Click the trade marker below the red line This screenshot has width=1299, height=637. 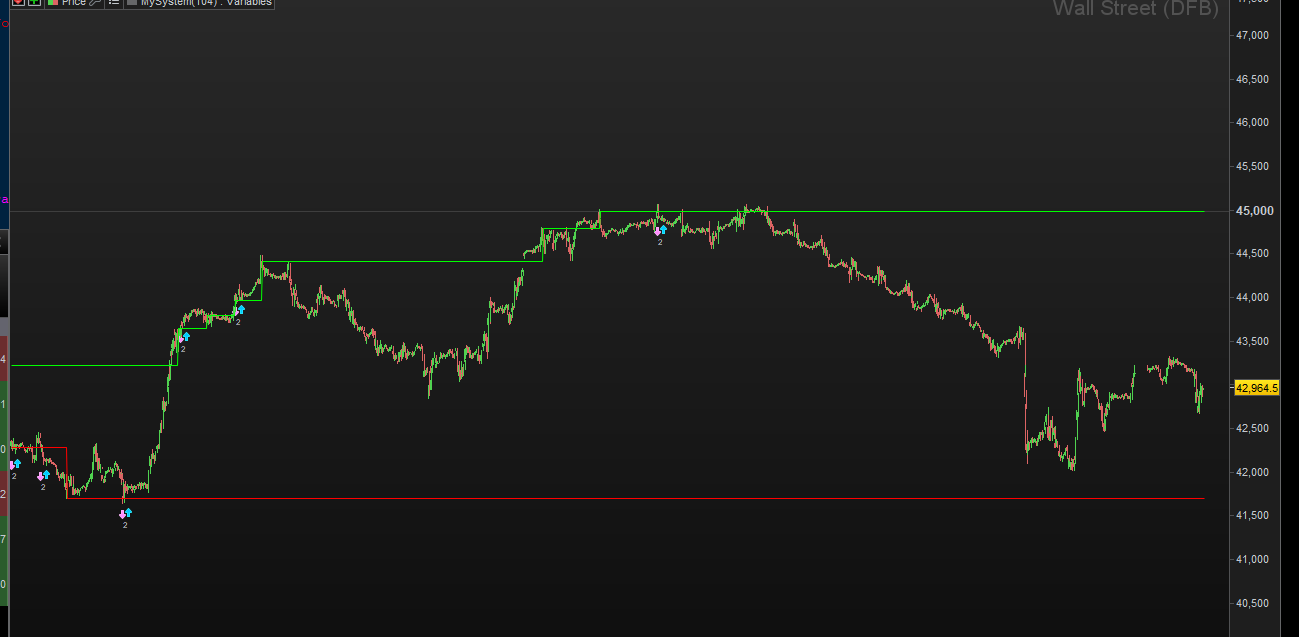(x=125, y=514)
